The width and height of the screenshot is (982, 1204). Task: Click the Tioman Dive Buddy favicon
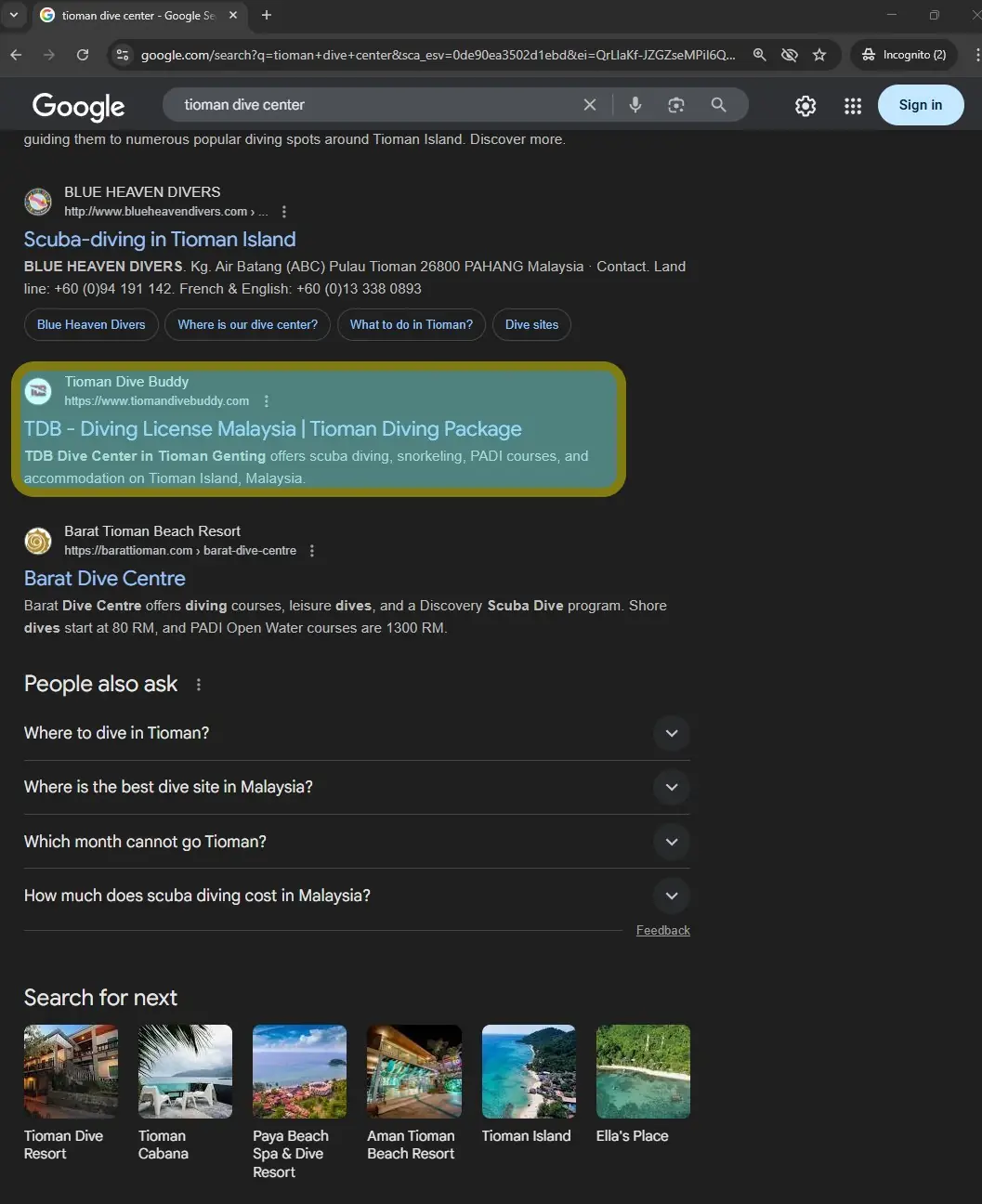pos(38,390)
